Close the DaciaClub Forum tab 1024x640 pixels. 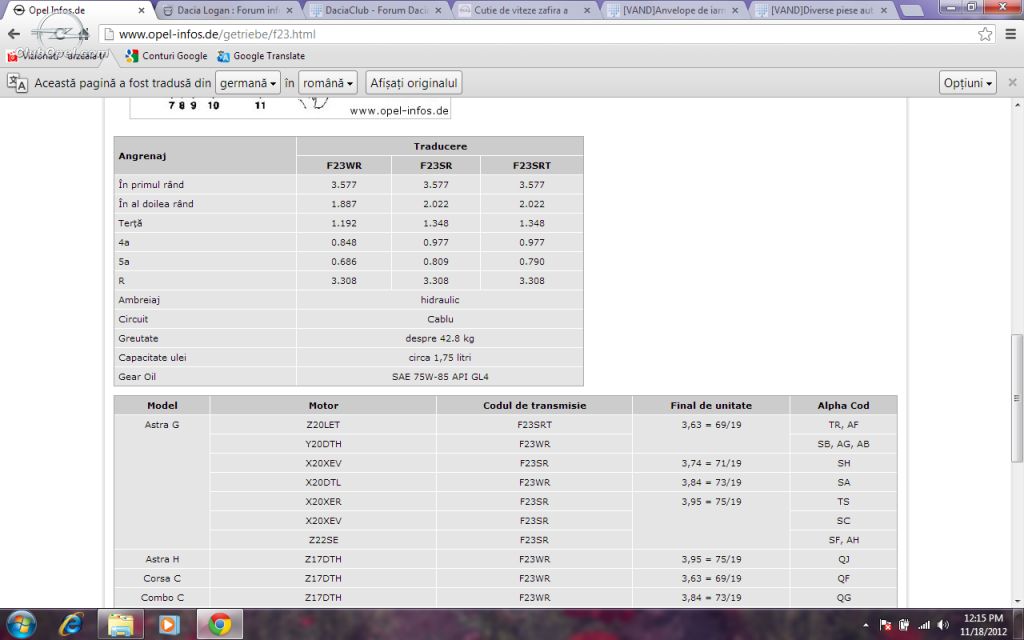(x=438, y=10)
